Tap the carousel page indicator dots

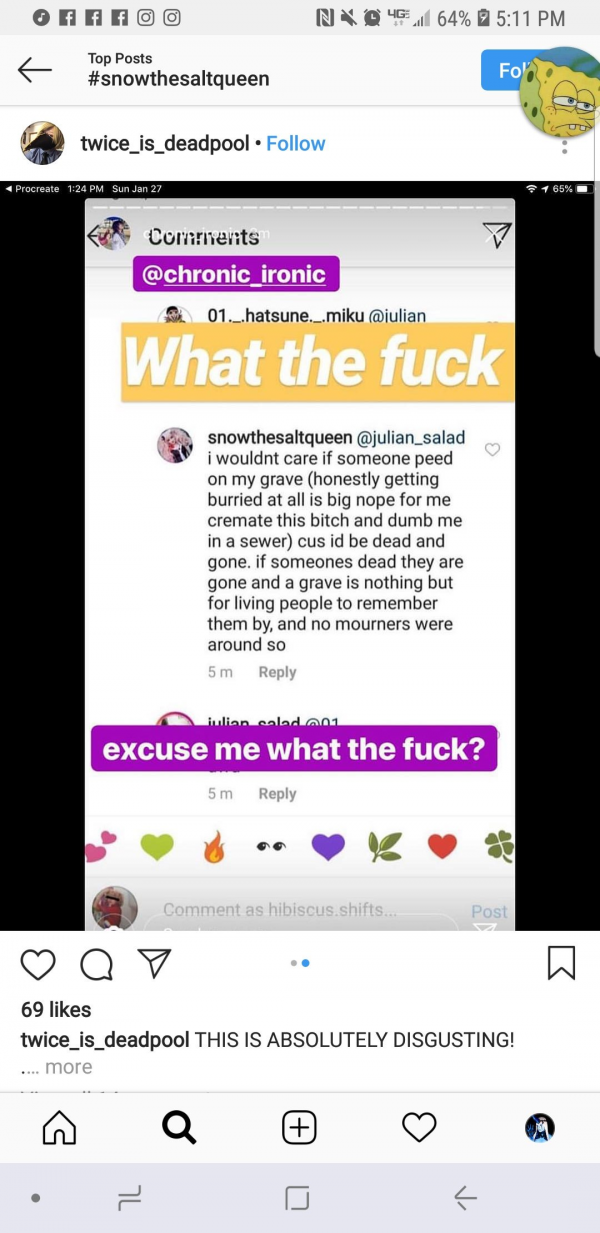pyautogui.click(x=300, y=963)
